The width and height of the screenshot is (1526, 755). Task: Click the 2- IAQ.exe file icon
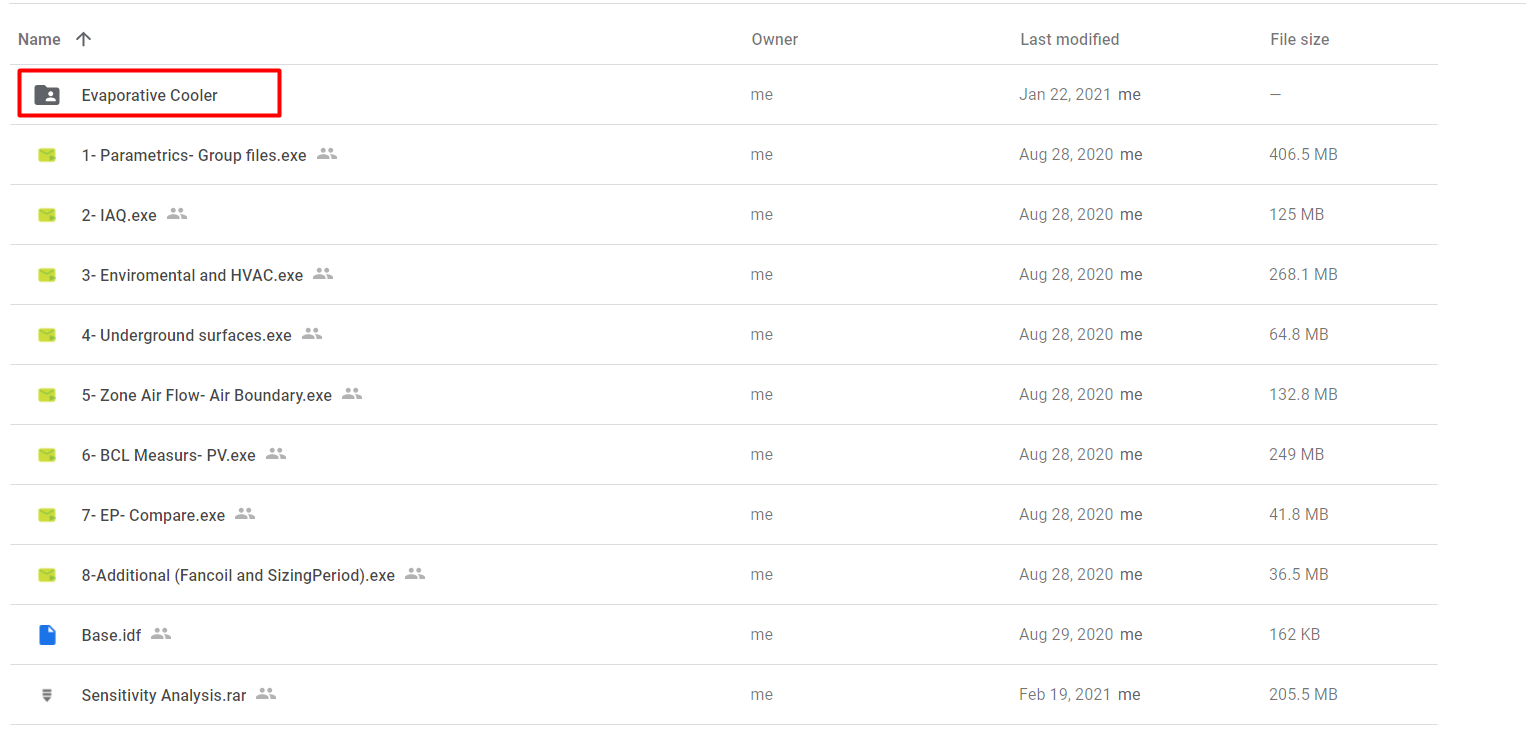(x=47, y=215)
